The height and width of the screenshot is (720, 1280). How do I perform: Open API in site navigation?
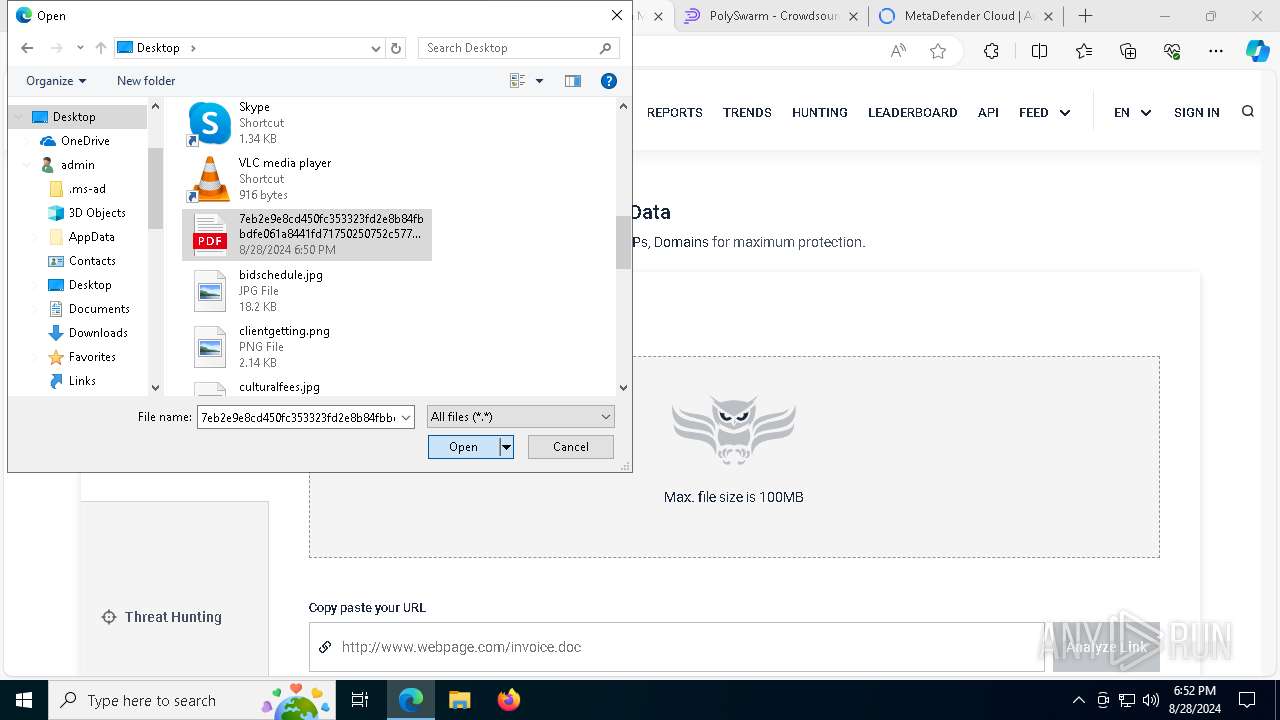(988, 113)
